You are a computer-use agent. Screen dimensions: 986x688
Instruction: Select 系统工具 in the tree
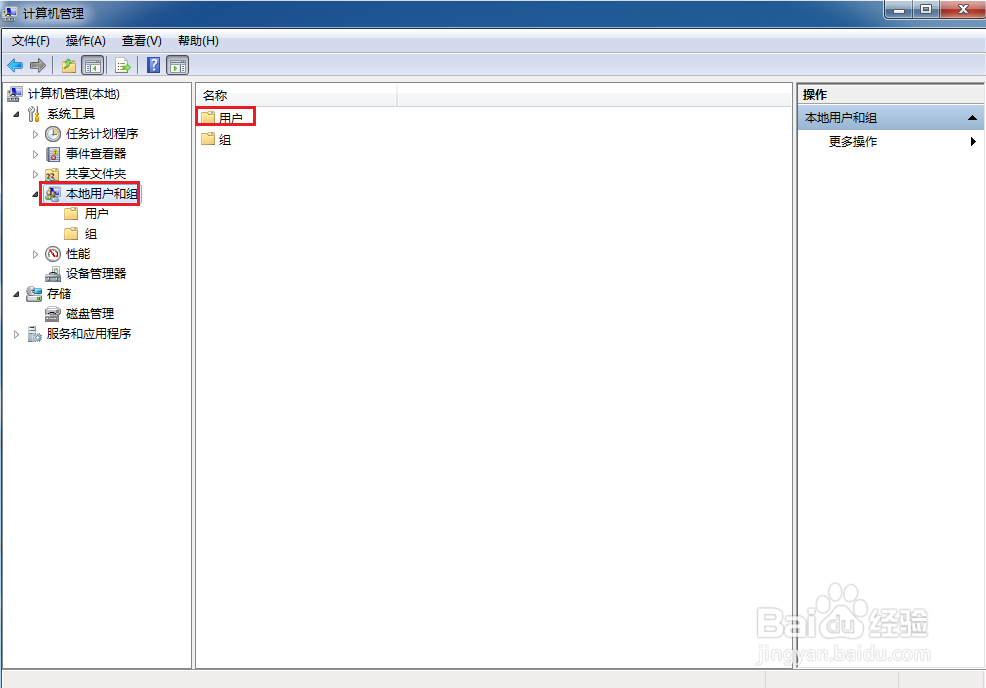coord(70,114)
